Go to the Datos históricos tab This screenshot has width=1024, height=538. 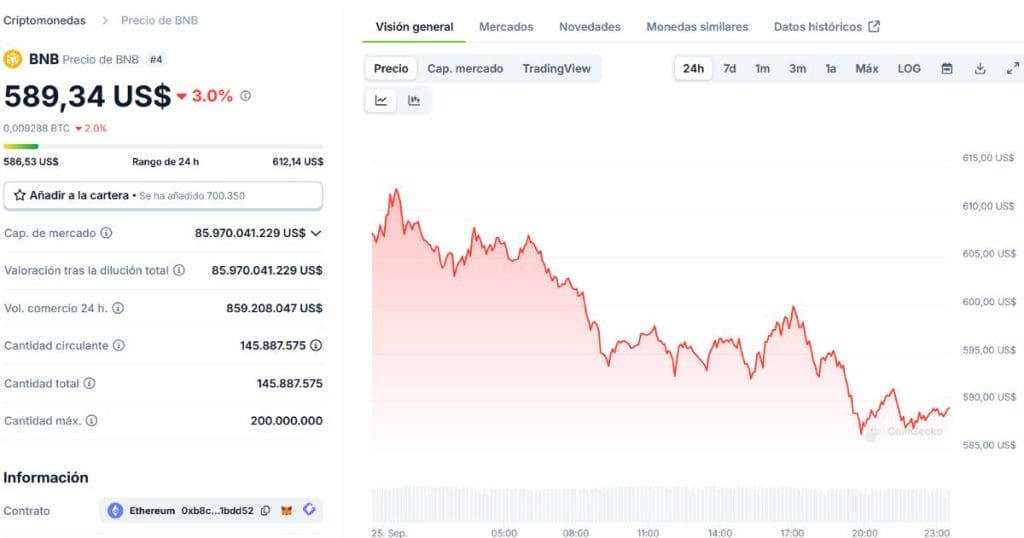coord(826,27)
